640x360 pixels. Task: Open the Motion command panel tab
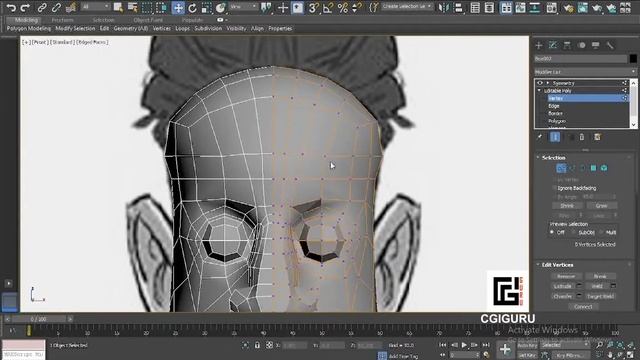pyautogui.click(x=582, y=45)
